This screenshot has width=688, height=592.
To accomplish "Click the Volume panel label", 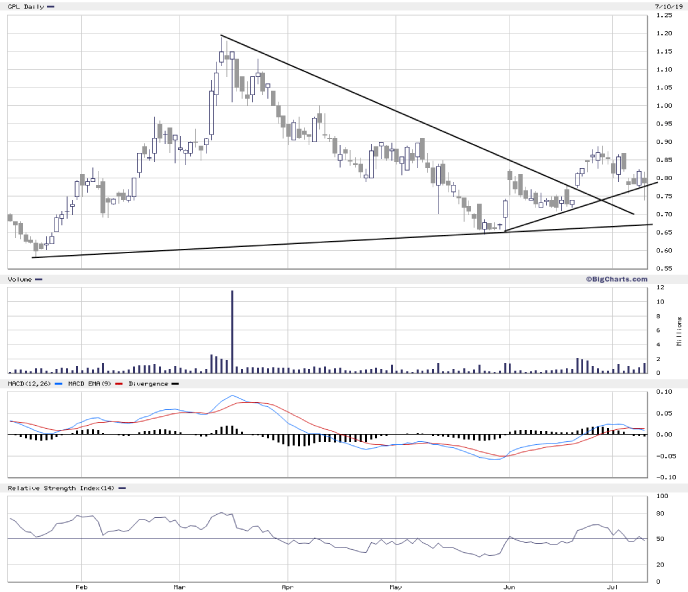I will [x=20, y=279].
